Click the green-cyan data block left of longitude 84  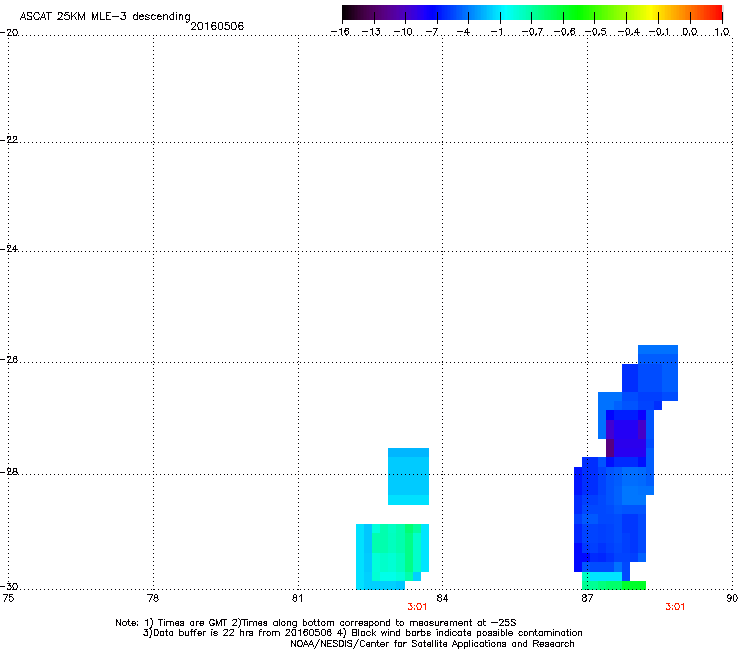[392, 556]
